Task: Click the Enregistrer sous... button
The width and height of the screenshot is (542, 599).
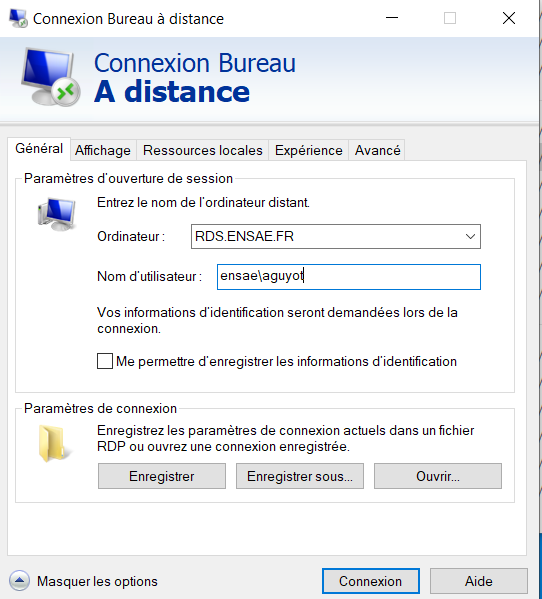Action: (x=300, y=476)
